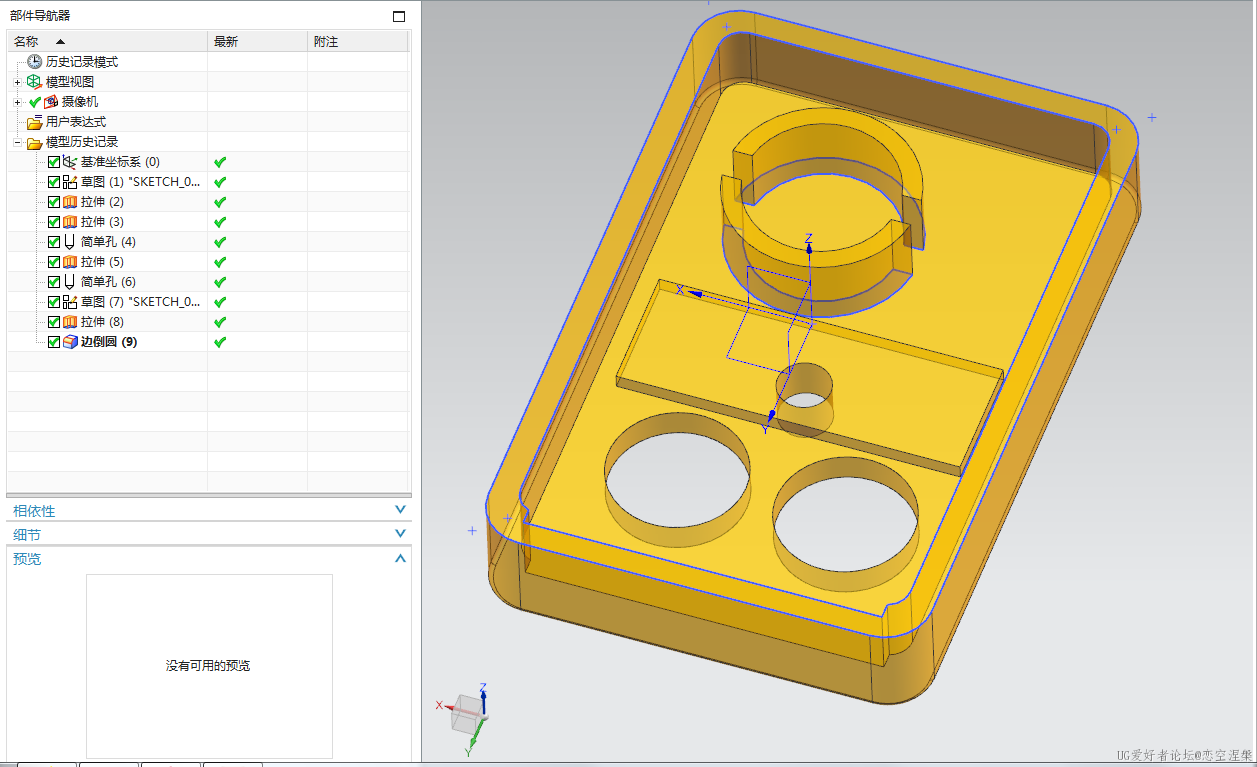The width and height of the screenshot is (1257, 767).
Task: Click the 草图 (7) sketch icon
Action: (x=70, y=302)
